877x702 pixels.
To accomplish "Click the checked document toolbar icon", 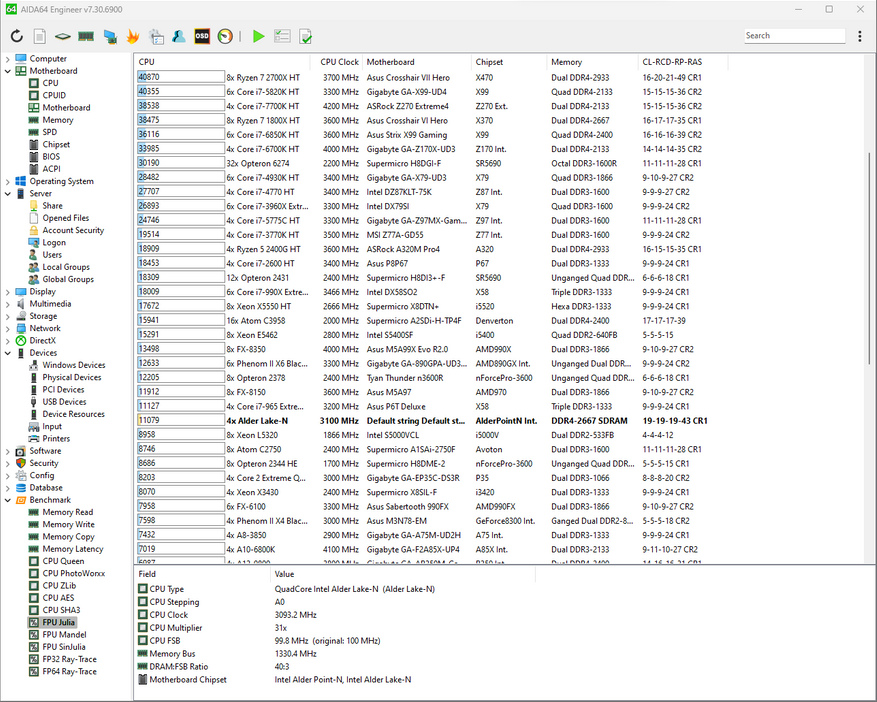I will (x=305, y=36).
